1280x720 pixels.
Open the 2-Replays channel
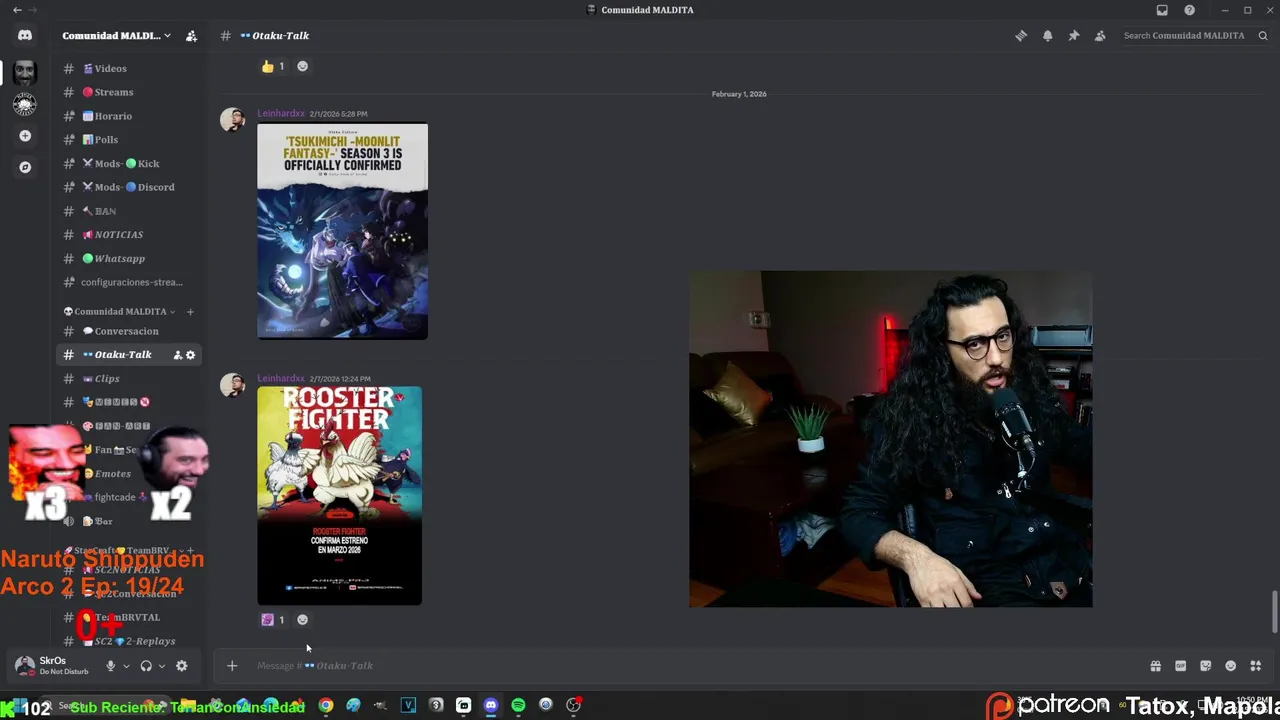point(128,641)
